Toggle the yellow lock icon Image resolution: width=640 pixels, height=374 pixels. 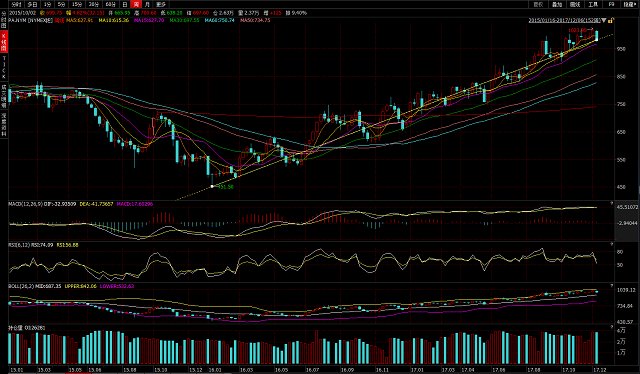click(x=611, y=20)
